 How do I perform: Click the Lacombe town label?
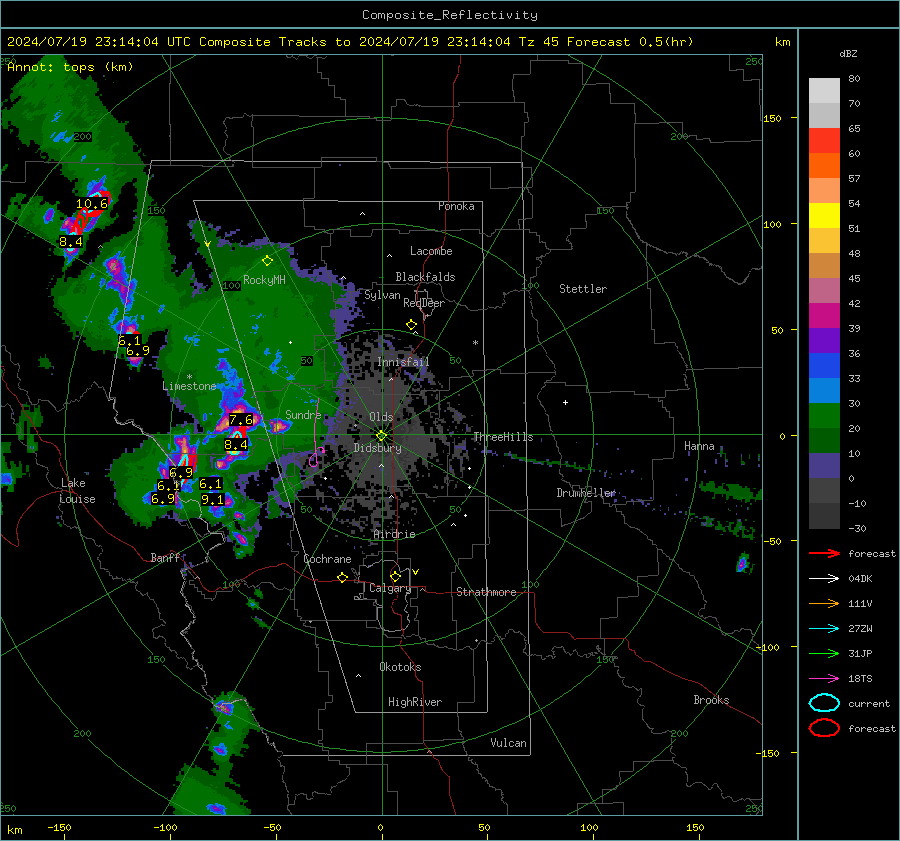pos(431,251)
